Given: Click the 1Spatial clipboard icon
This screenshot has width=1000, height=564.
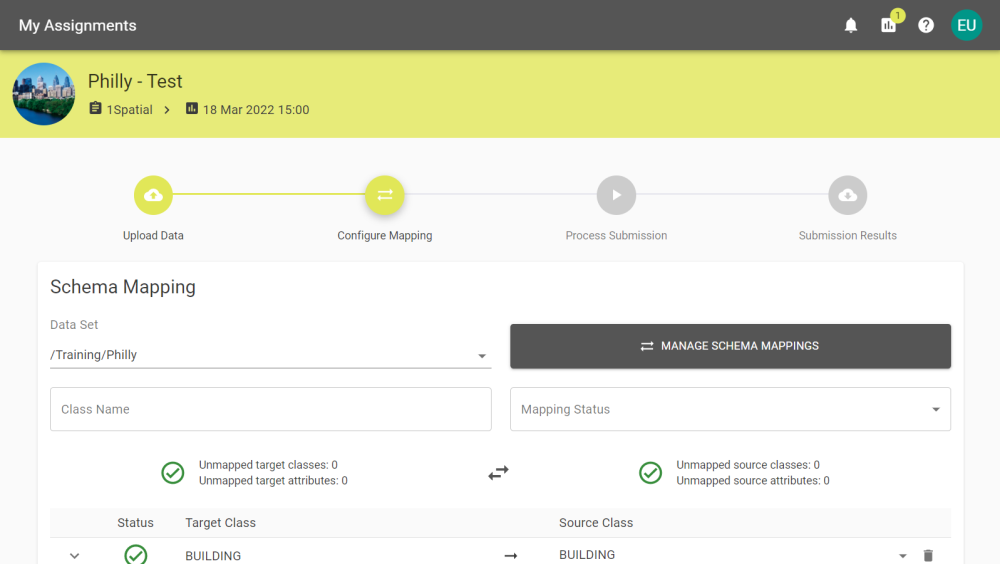Looking at the screenshot, I should click(95, 108).
